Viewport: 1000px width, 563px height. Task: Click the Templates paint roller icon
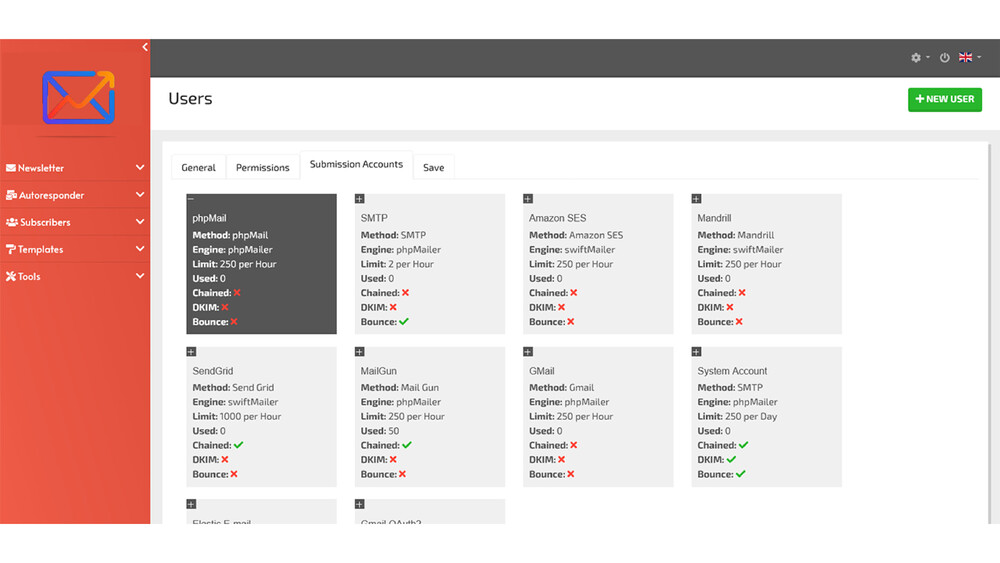tap(11, 249)
